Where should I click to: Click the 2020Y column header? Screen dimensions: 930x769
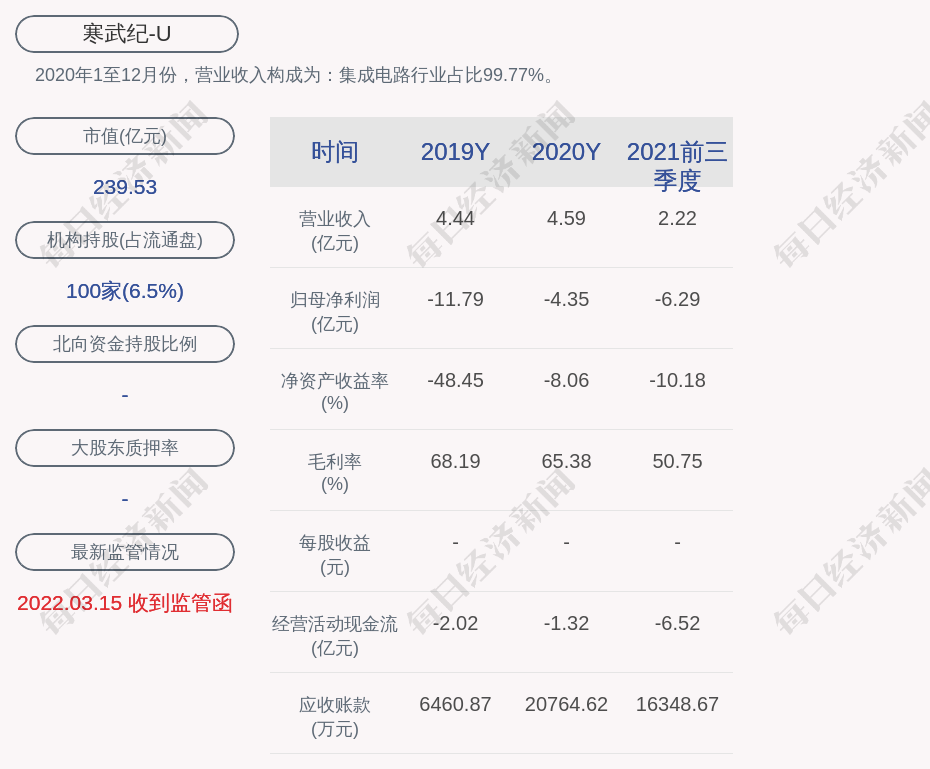click(566, 152)
